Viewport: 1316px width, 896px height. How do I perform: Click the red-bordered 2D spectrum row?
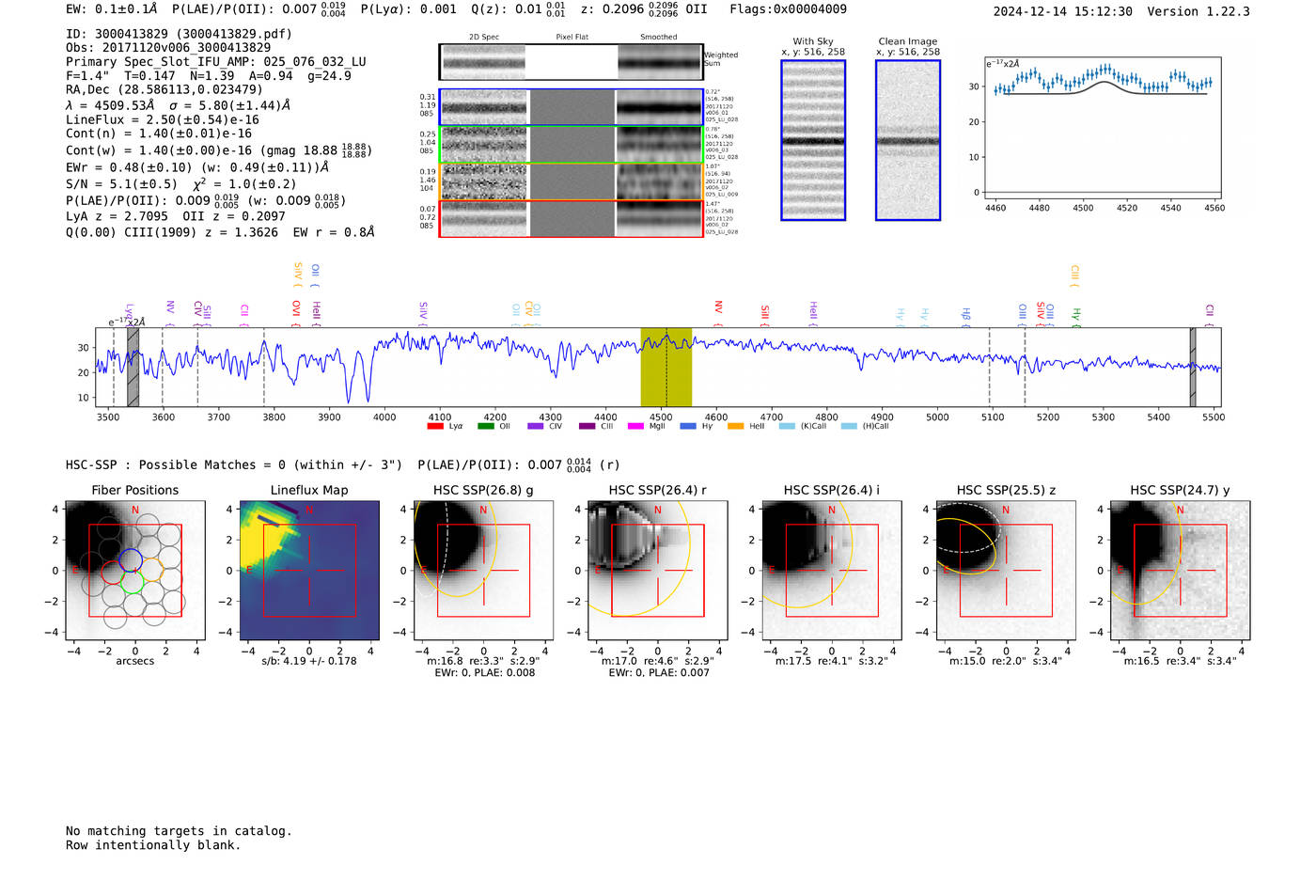[572, 218]
